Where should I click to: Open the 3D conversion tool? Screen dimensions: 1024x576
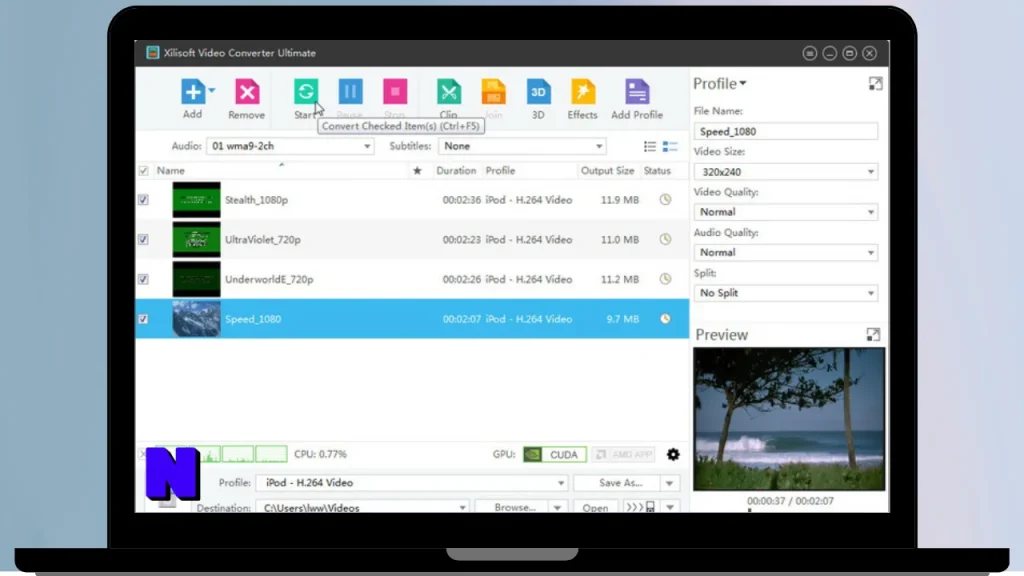pos(538,91)
